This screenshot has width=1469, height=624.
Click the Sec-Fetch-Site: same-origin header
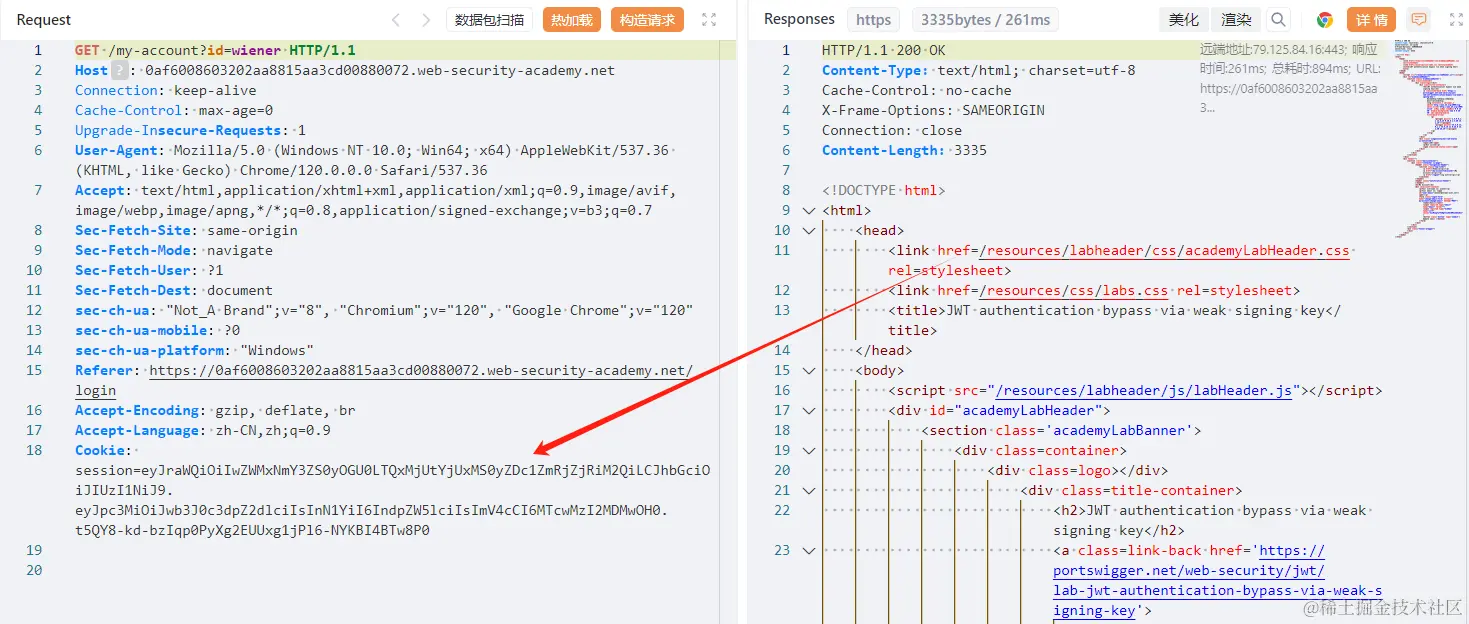coord(186,230)
